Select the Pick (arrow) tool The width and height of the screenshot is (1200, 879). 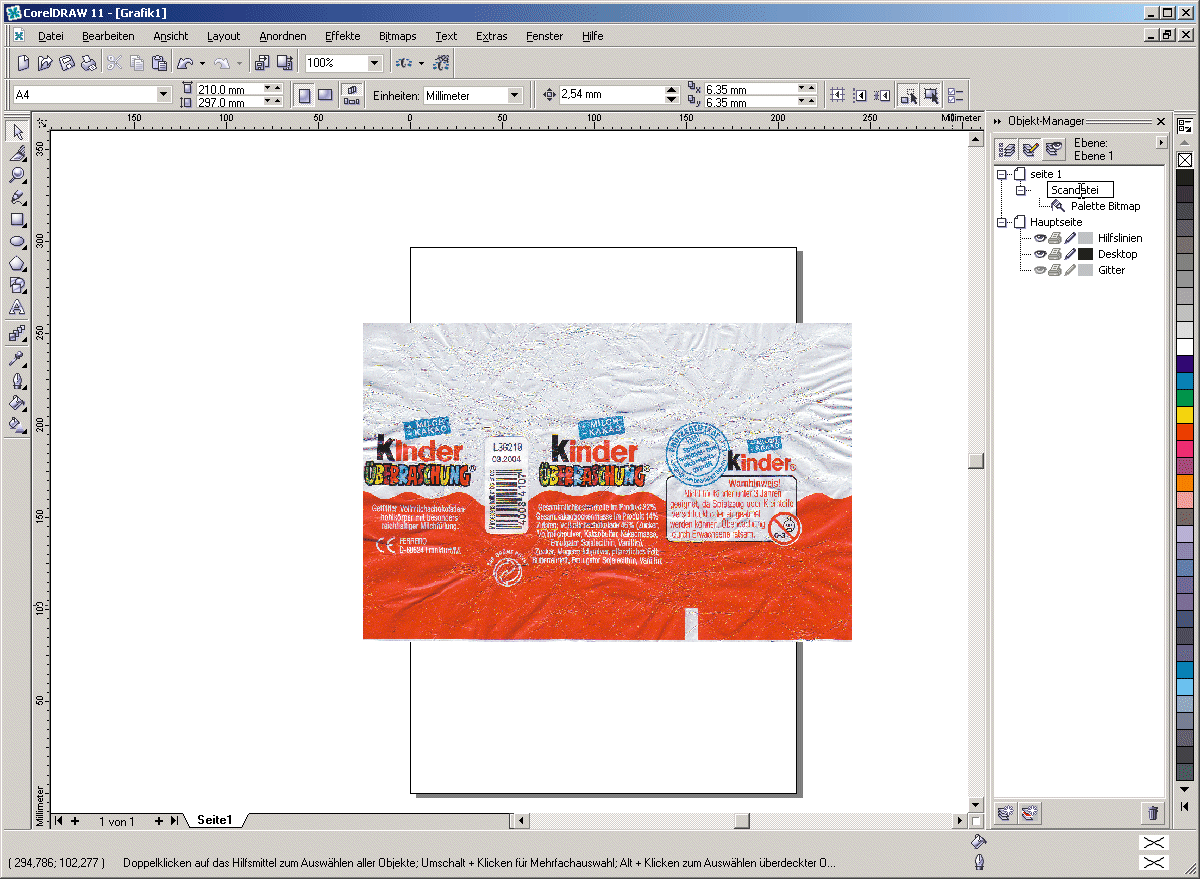(x=17, y=131)
